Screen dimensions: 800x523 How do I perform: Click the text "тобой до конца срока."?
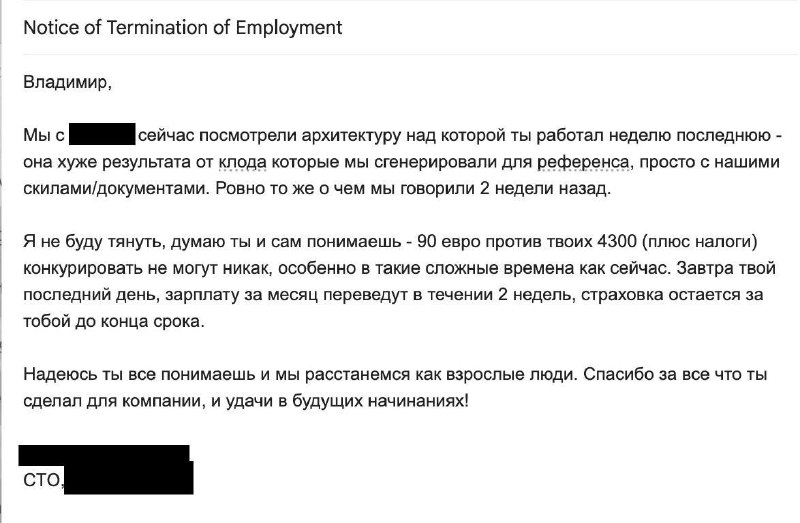click(114, 321)
